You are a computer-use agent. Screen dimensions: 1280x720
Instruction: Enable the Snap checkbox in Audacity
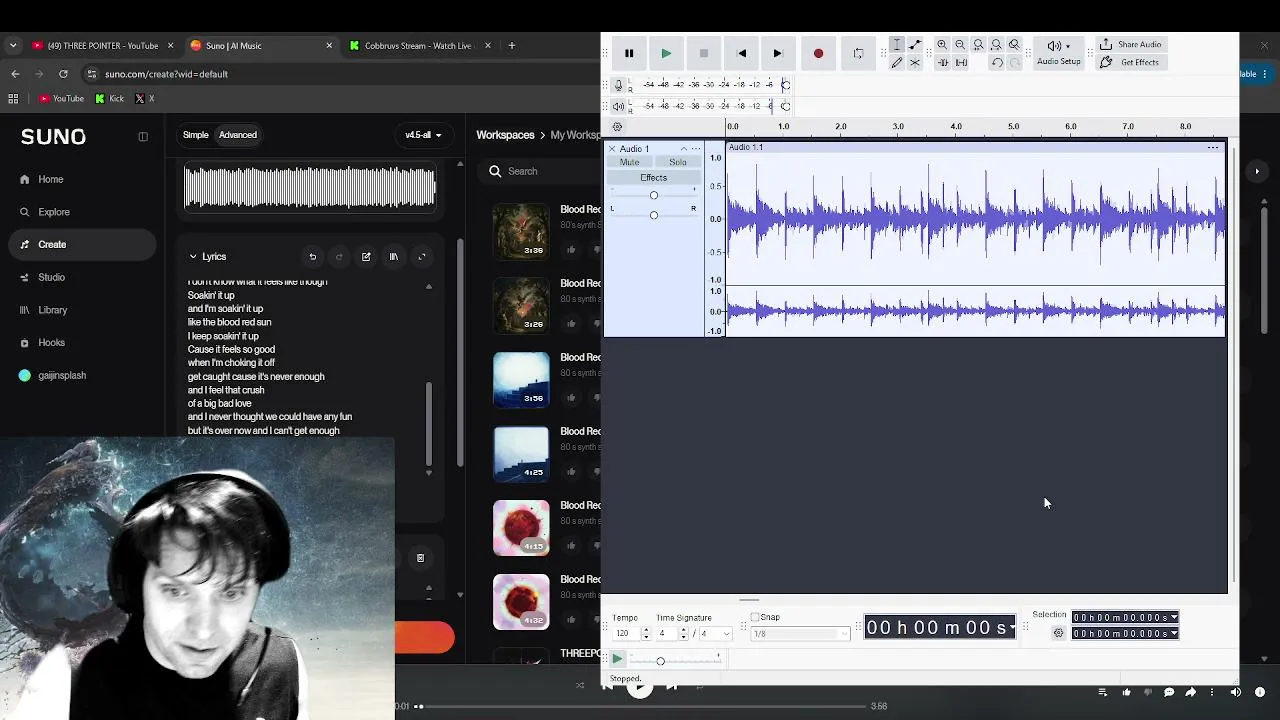(755, 617)
